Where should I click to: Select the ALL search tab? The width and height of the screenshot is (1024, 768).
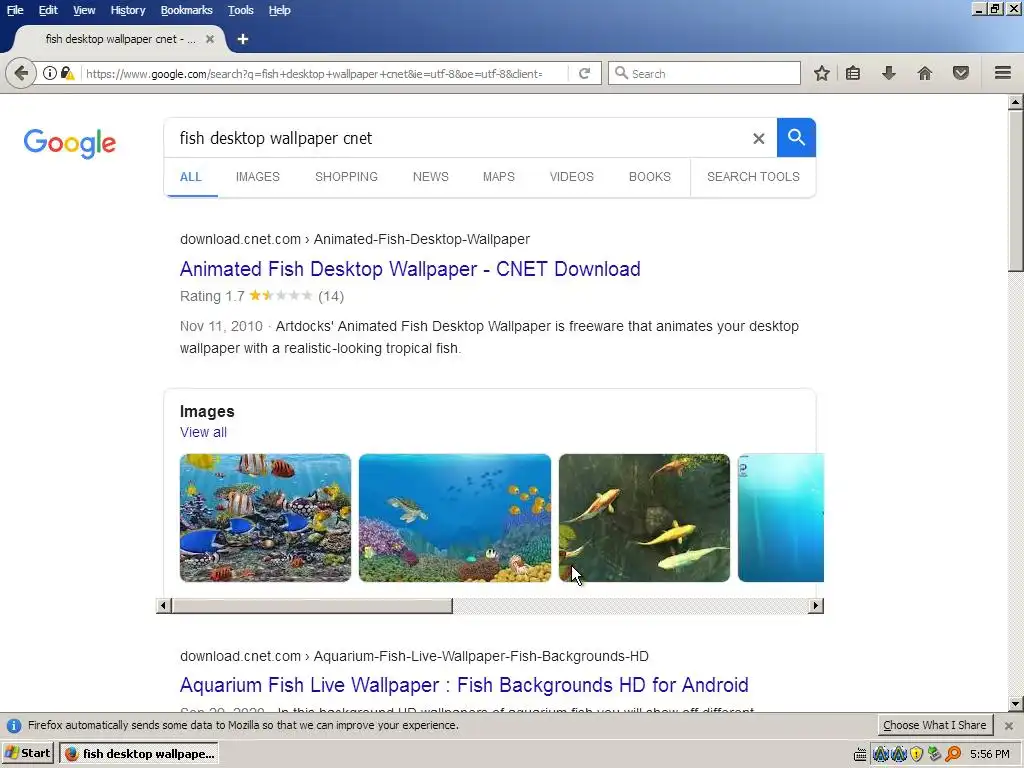[191, 177]
